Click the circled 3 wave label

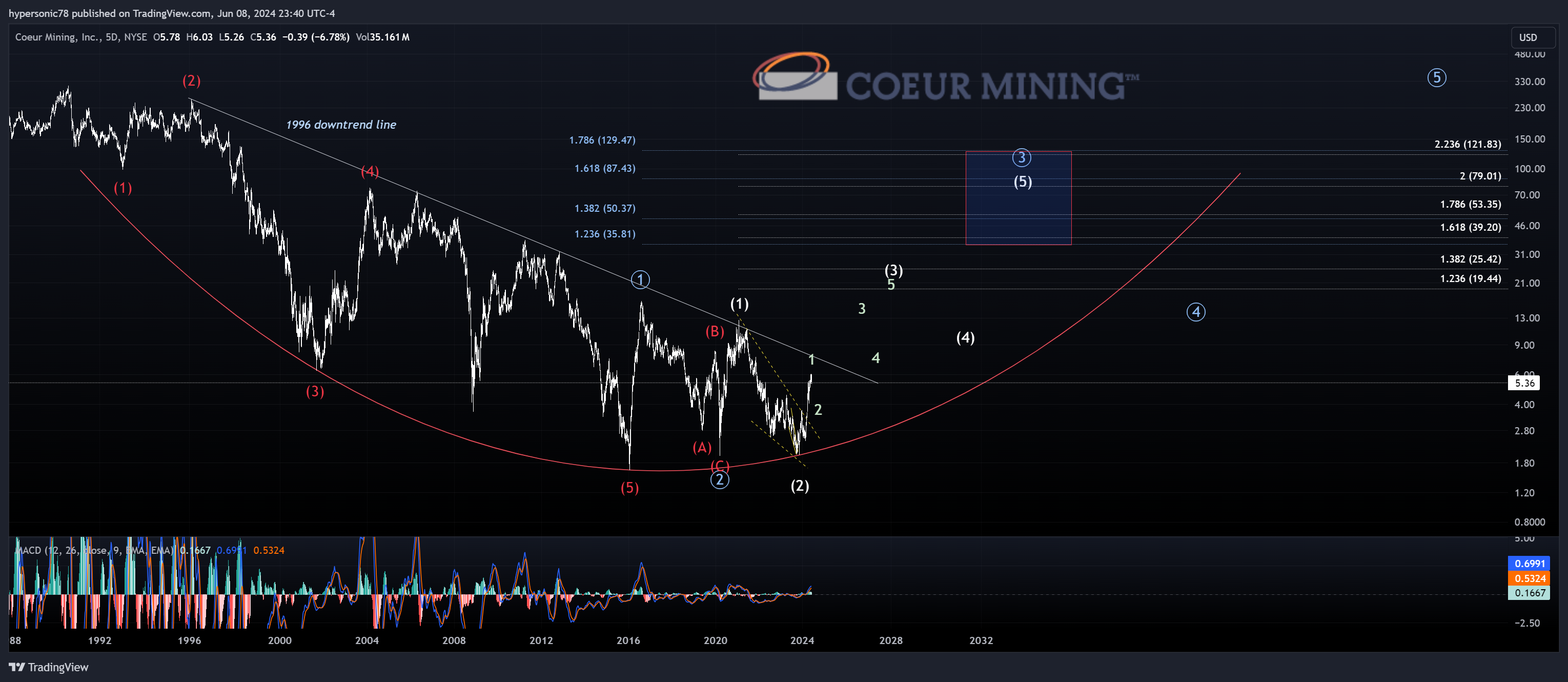pyautogui.click(x=1022, y=158)
